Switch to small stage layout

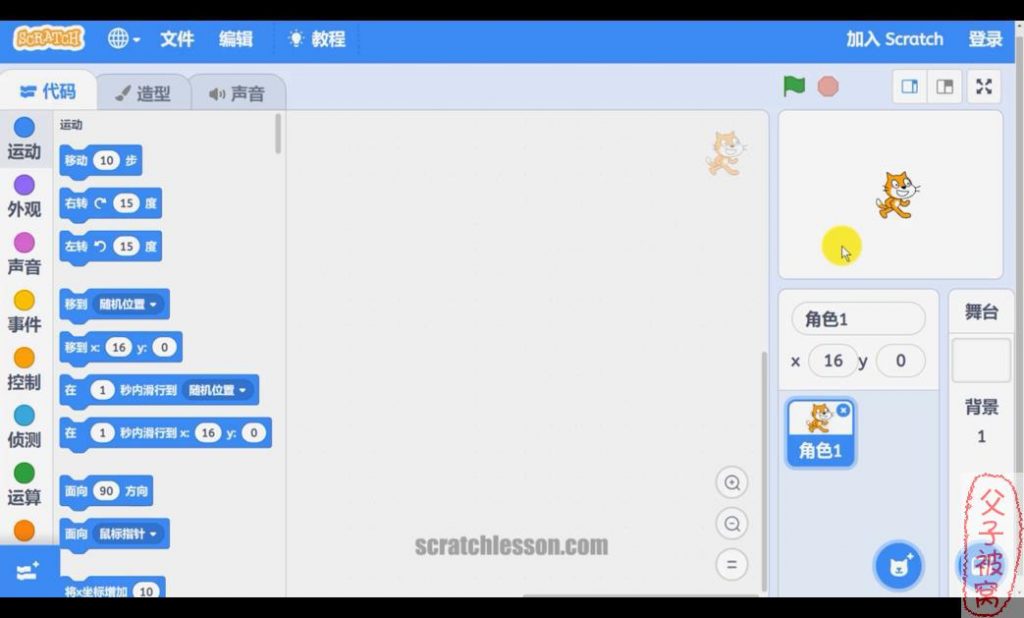910,87
